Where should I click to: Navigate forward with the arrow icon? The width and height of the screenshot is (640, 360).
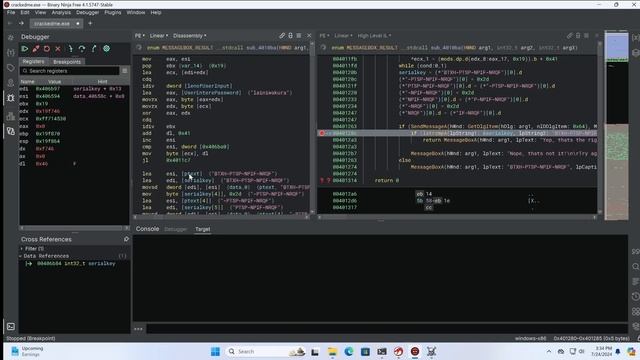tap(21, 23)
